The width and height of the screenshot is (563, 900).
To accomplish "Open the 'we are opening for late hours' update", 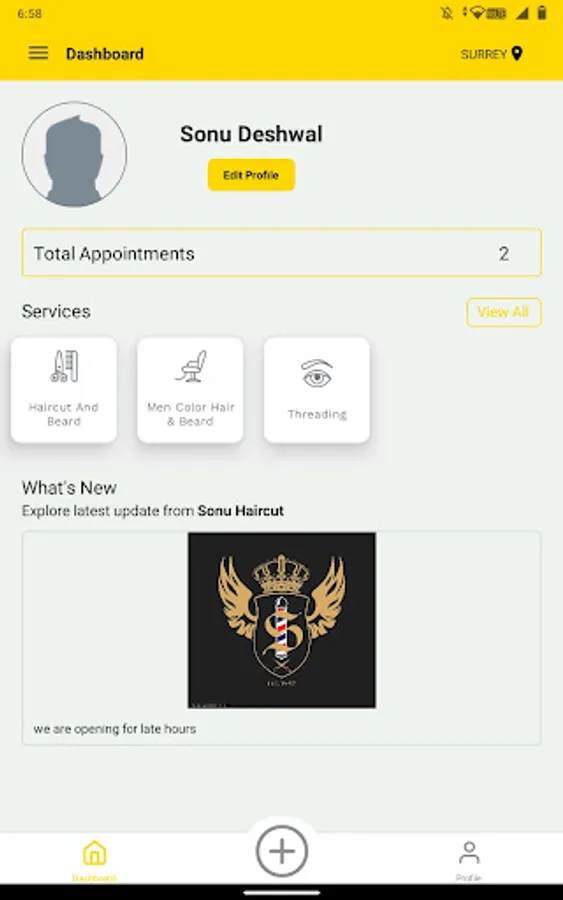I will coord(115,729).
